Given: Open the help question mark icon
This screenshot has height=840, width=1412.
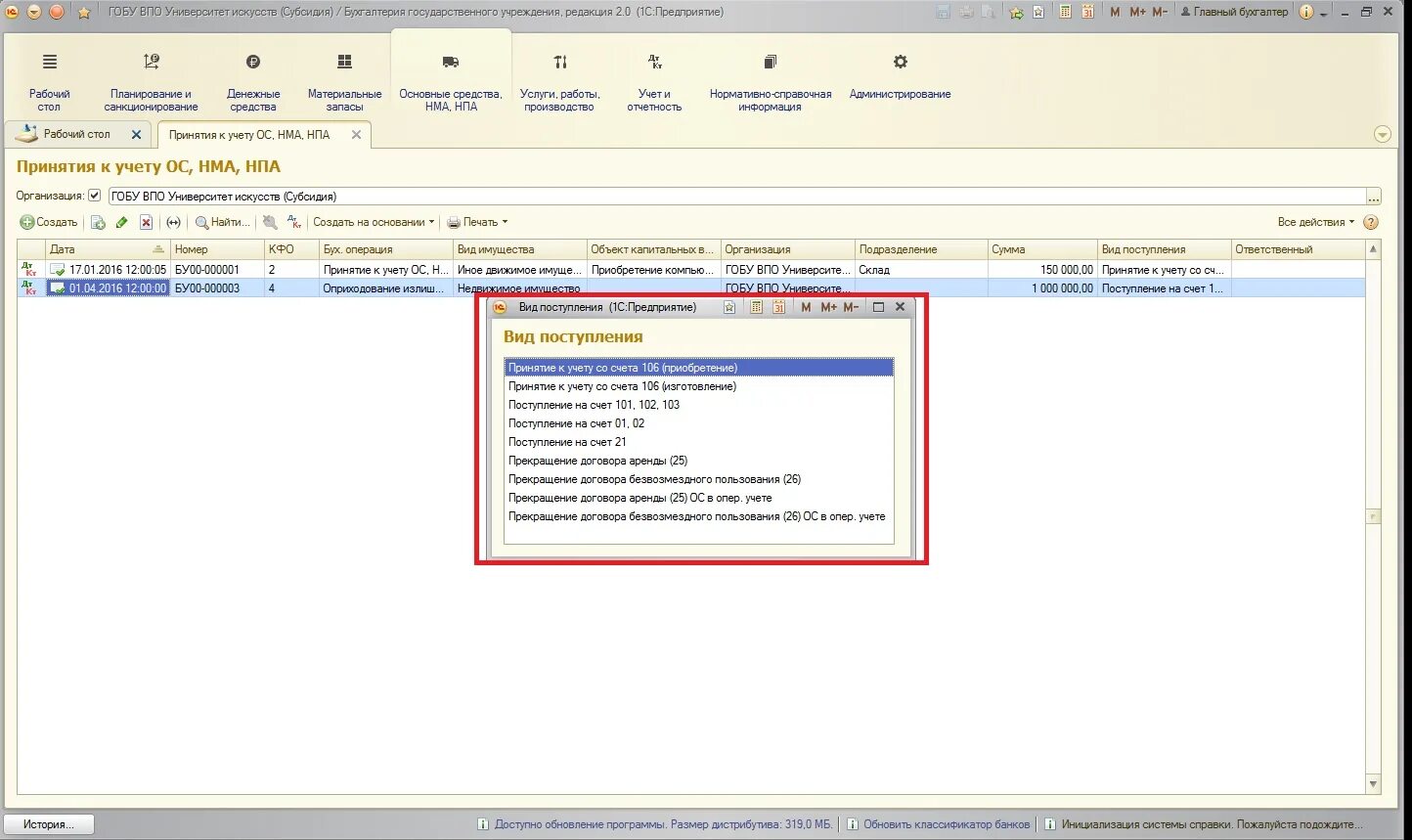Looking at the screenshot, I should point(1371,223).
